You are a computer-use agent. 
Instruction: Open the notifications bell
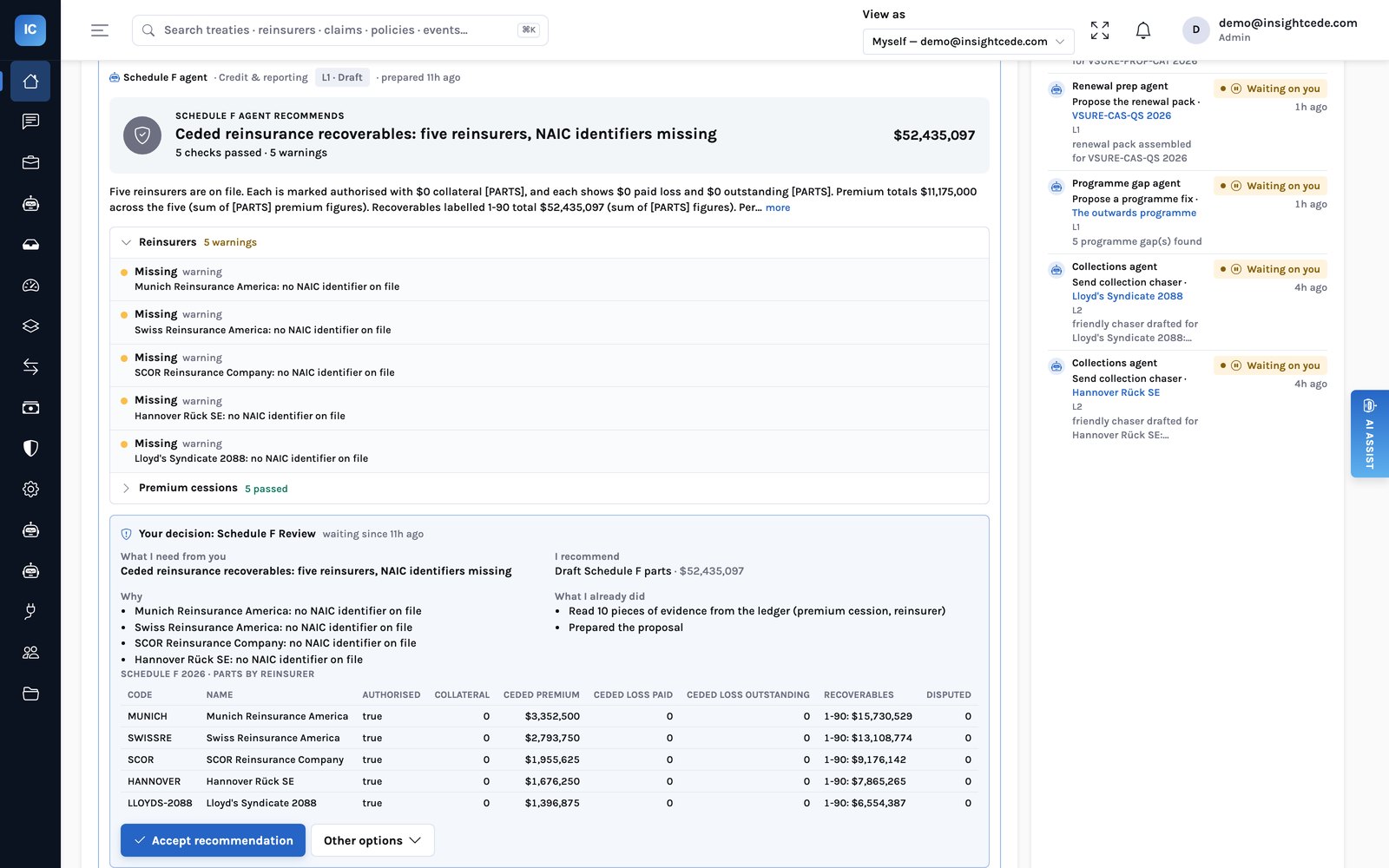pos(1143,30)
